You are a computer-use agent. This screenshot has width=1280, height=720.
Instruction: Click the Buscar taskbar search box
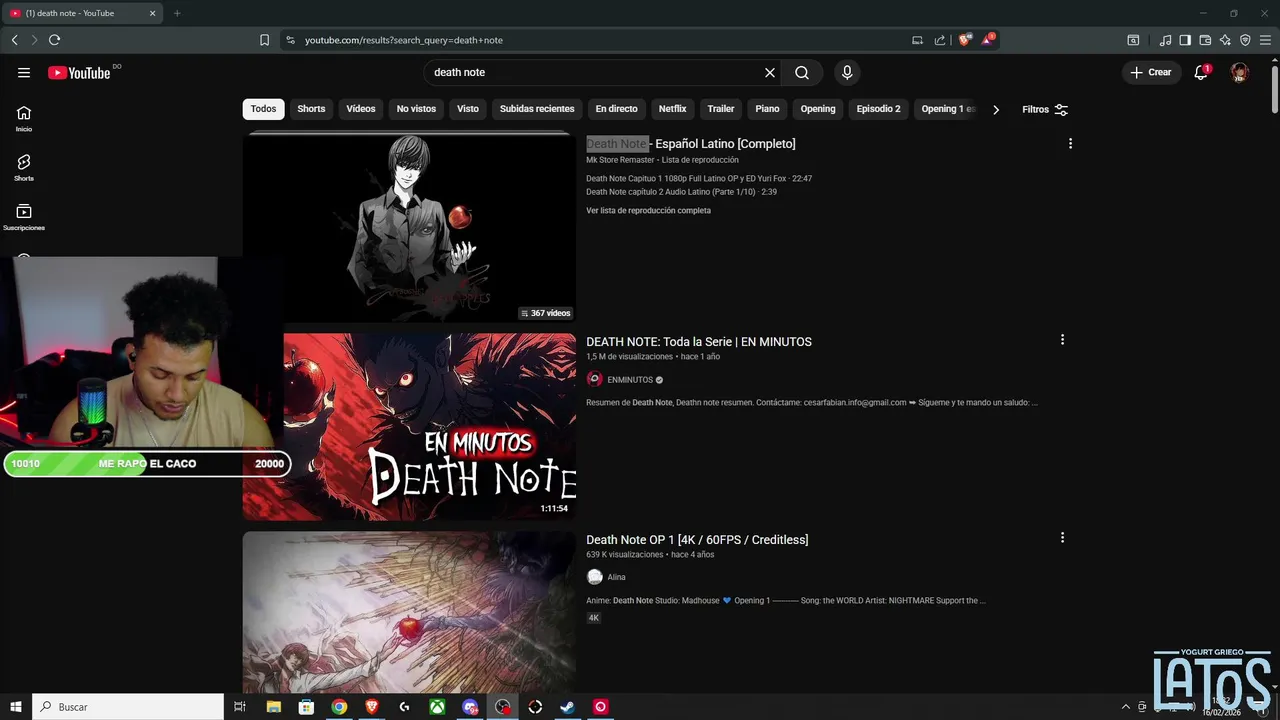click(x=128, y=706)
